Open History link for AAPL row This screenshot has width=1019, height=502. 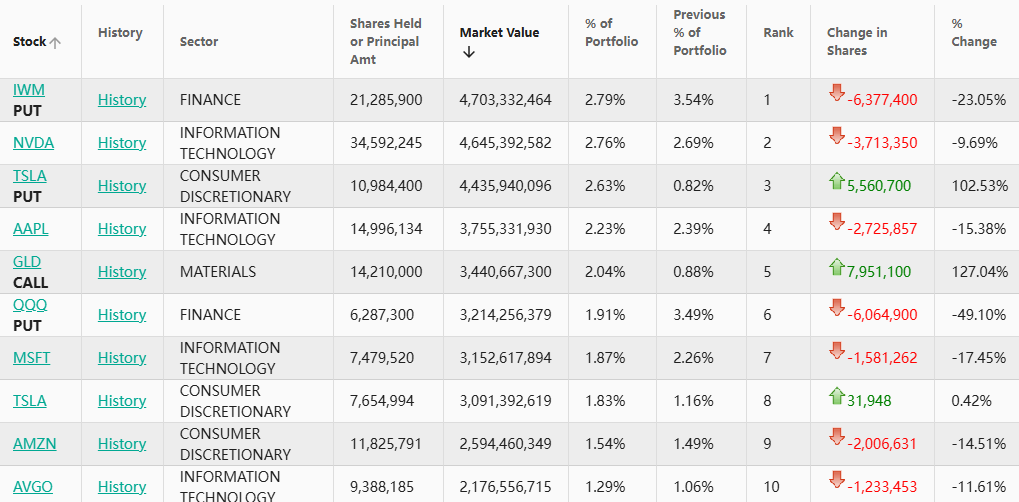click(122, 229)
